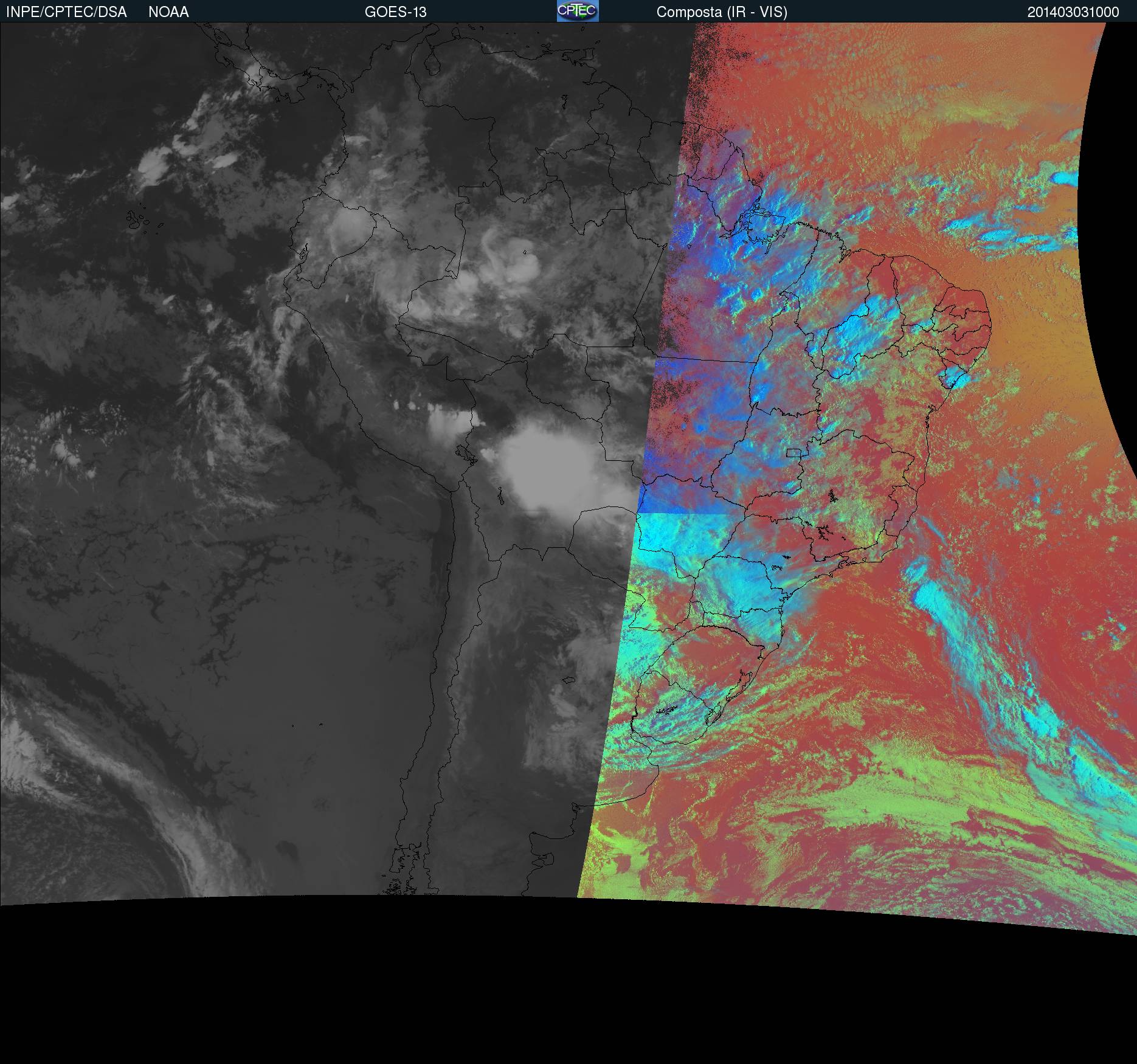The width and height of the screenshot is (1137, 1064).
Task: Click the 201403031000 timestamp
Action: pos(1073,12)
